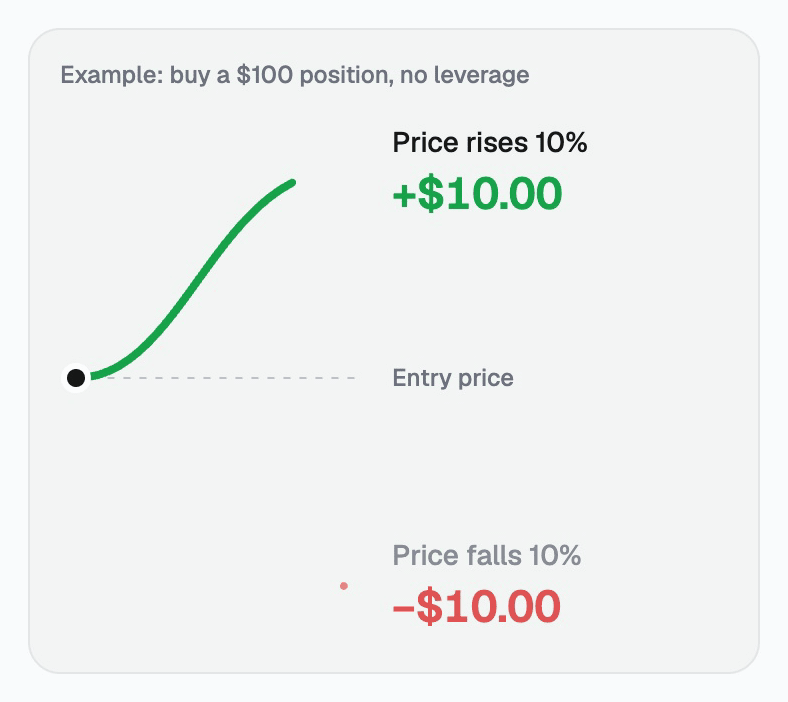Click the green +$10.00 profit amount

[x=477, y=194]
